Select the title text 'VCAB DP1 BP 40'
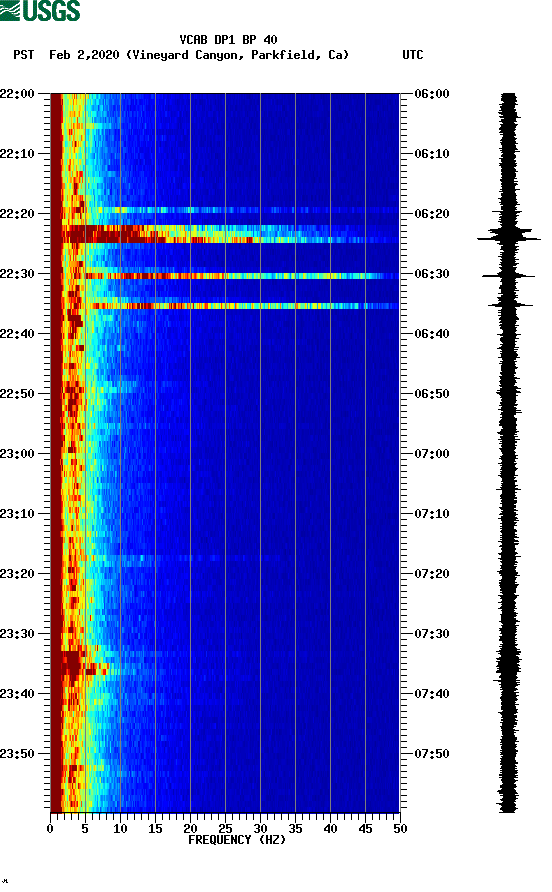Viewport: 552px width, 892px height. [x=228, y=40]
